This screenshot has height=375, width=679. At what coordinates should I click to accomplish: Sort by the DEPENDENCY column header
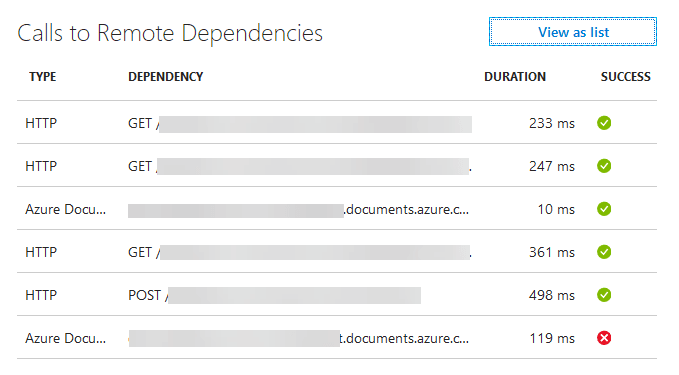165,77
